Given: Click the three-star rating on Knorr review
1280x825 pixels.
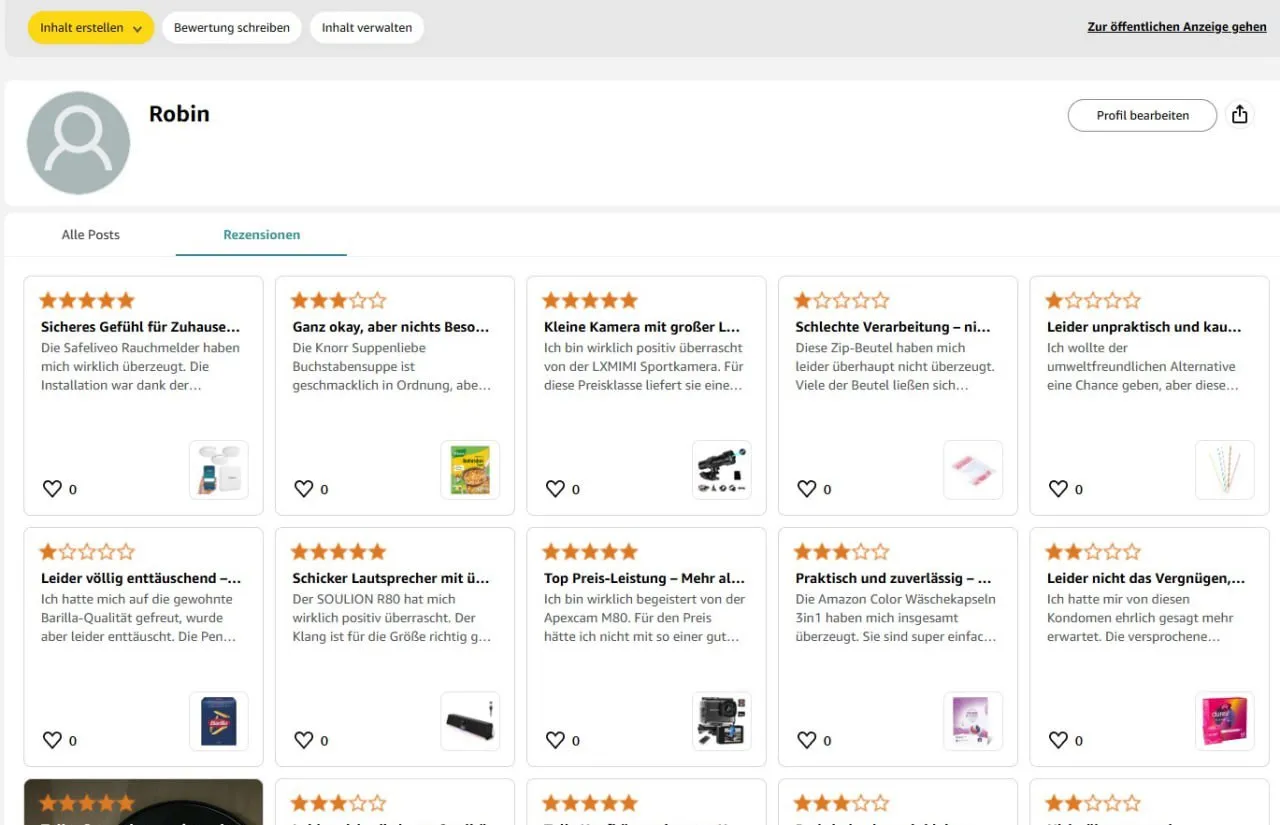Looking at the screenshot, I should click(x=338, y=300).
